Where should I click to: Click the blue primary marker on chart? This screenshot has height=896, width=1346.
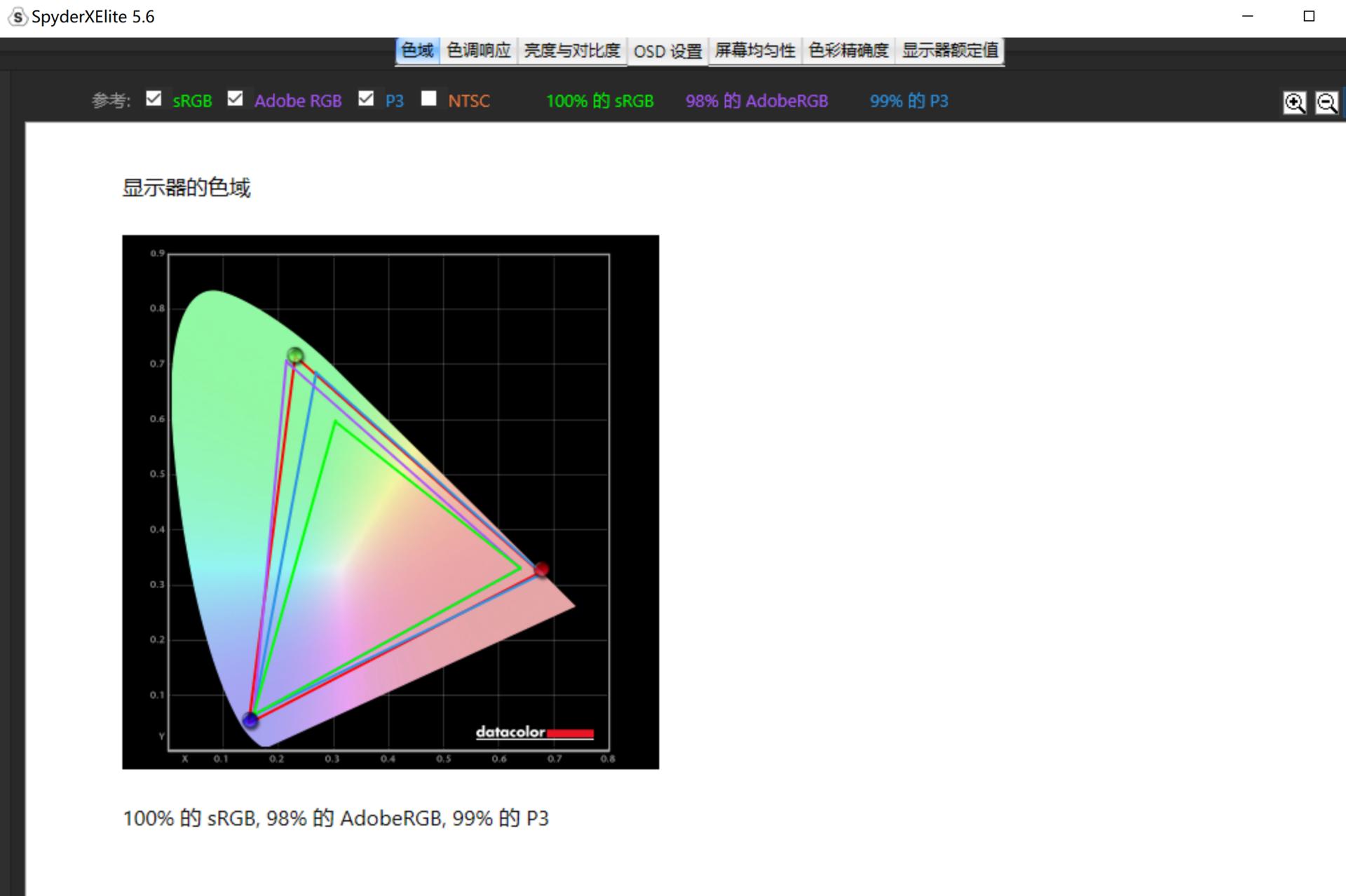coord(250,719)
